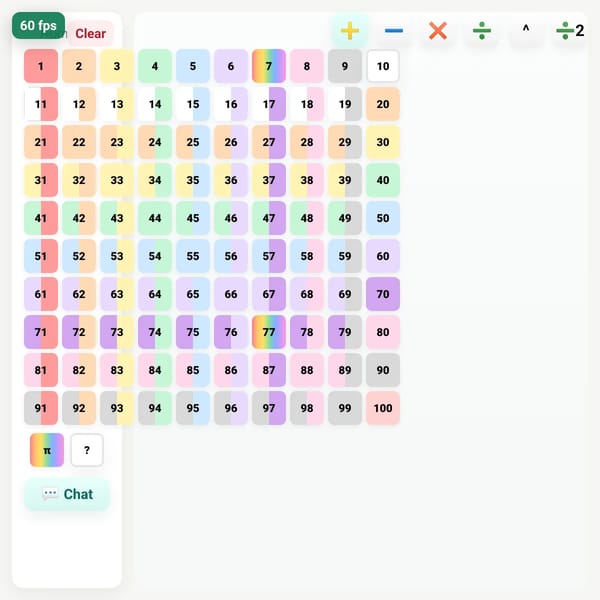Click number tile 37
Image resolution: width=600 pixels, height=600 pixels.
click(269, 180)
